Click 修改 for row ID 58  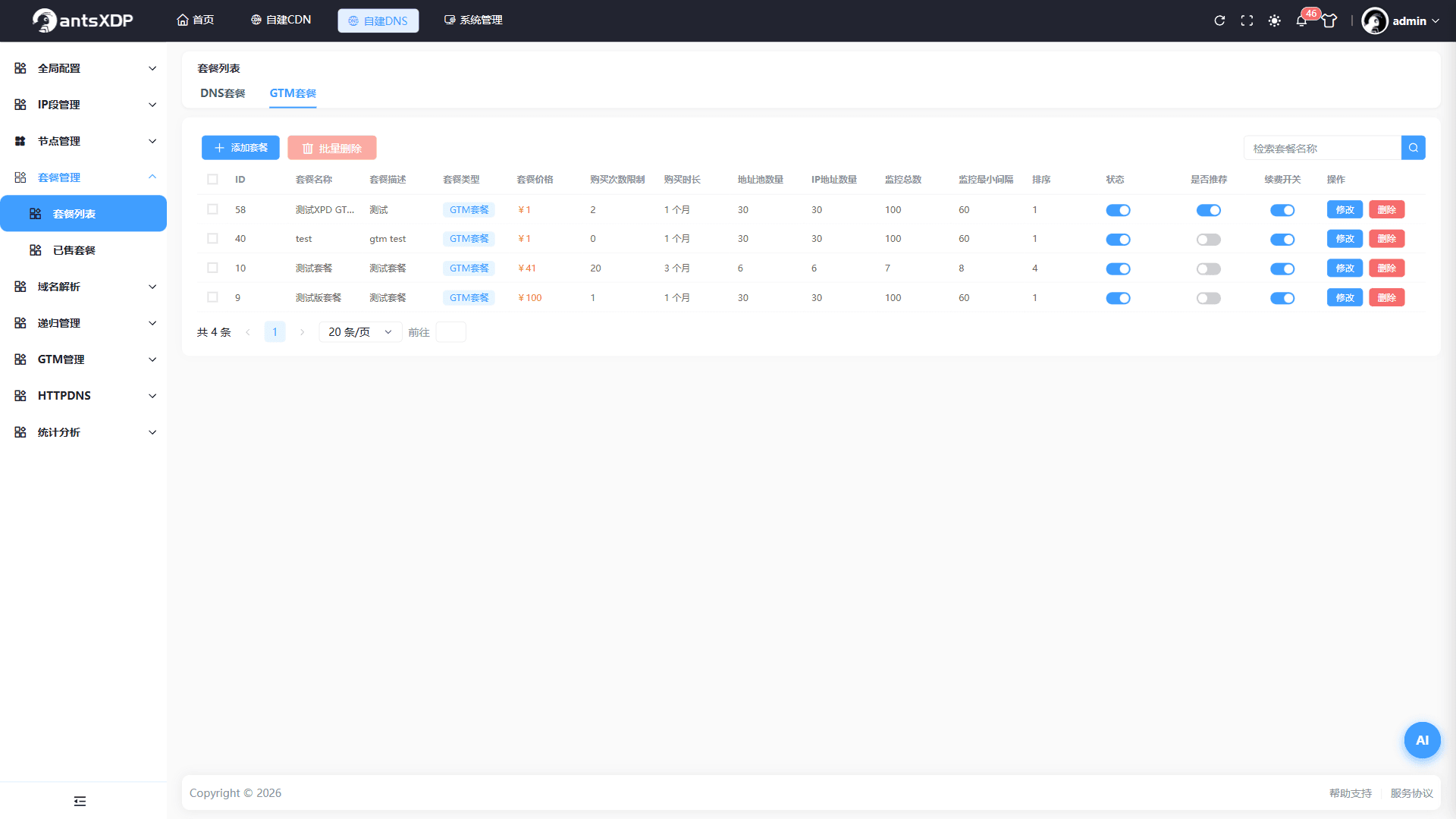point(1345,209)
